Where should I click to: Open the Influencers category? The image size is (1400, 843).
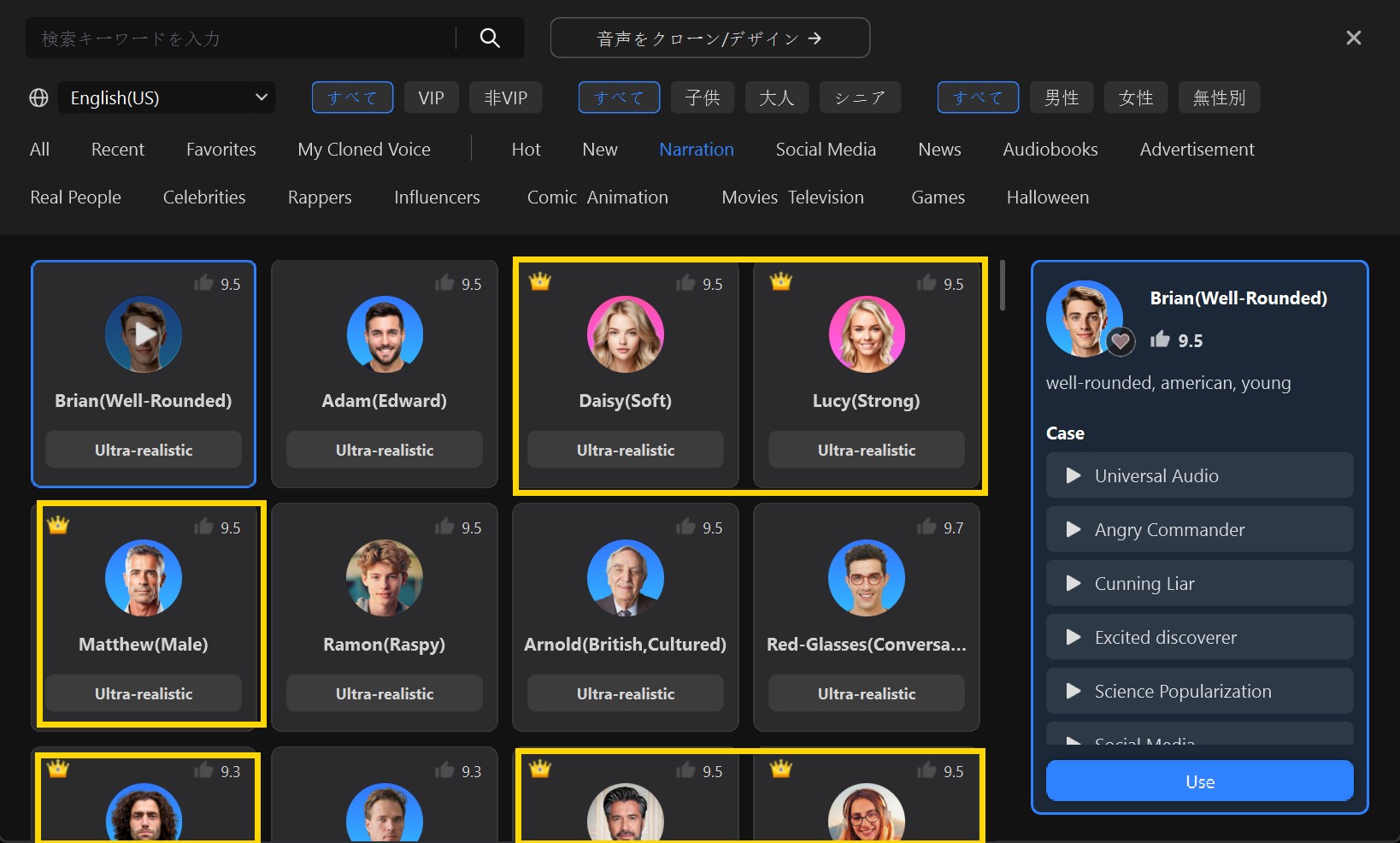coord(437,197)
